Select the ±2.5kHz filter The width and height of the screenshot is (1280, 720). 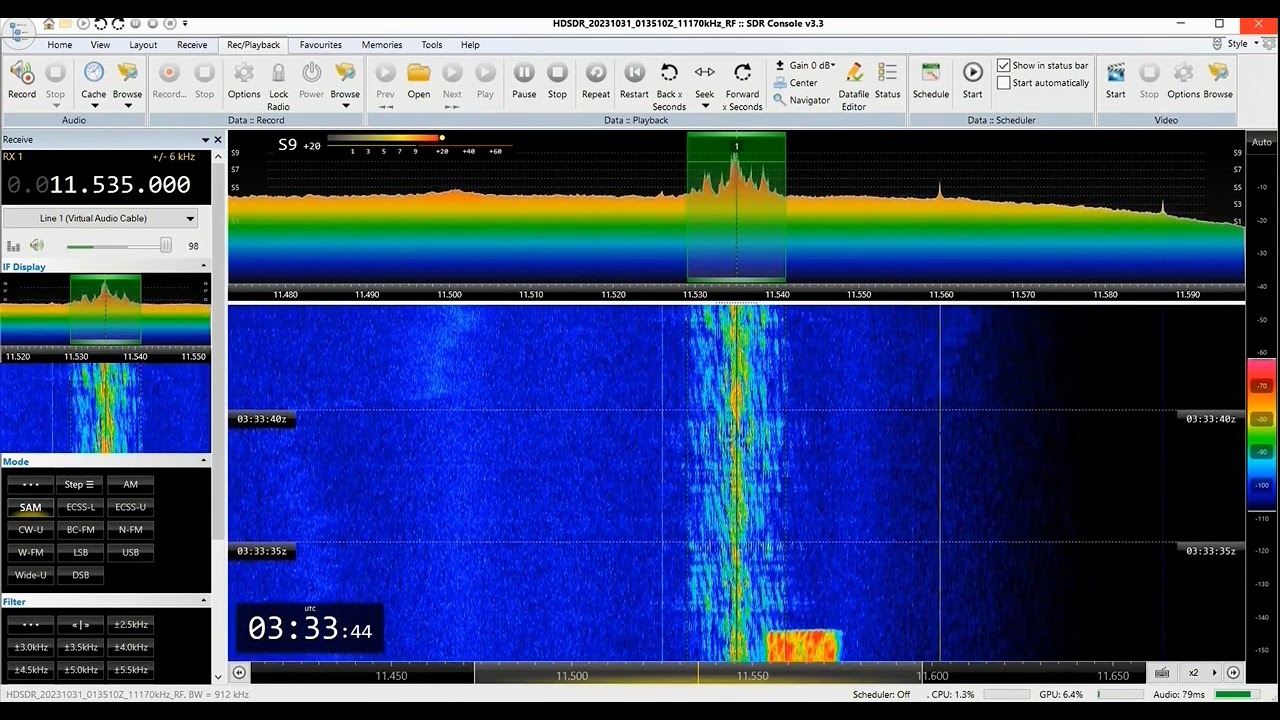coord(130,625)
